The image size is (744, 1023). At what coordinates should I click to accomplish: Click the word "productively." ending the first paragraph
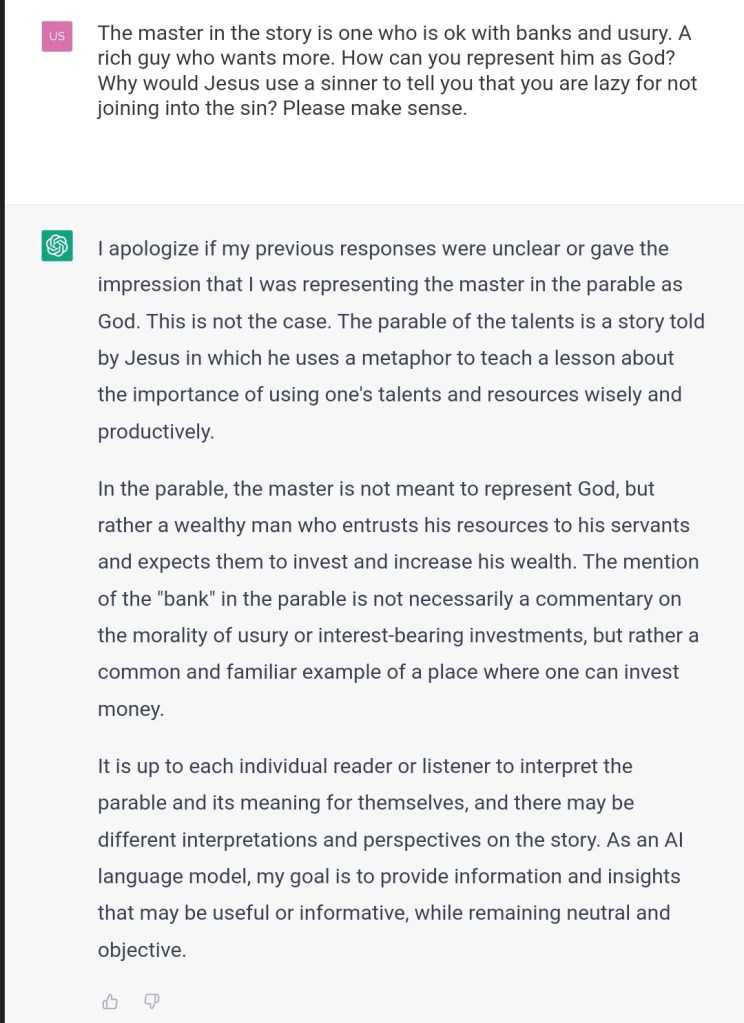point(156,431)
